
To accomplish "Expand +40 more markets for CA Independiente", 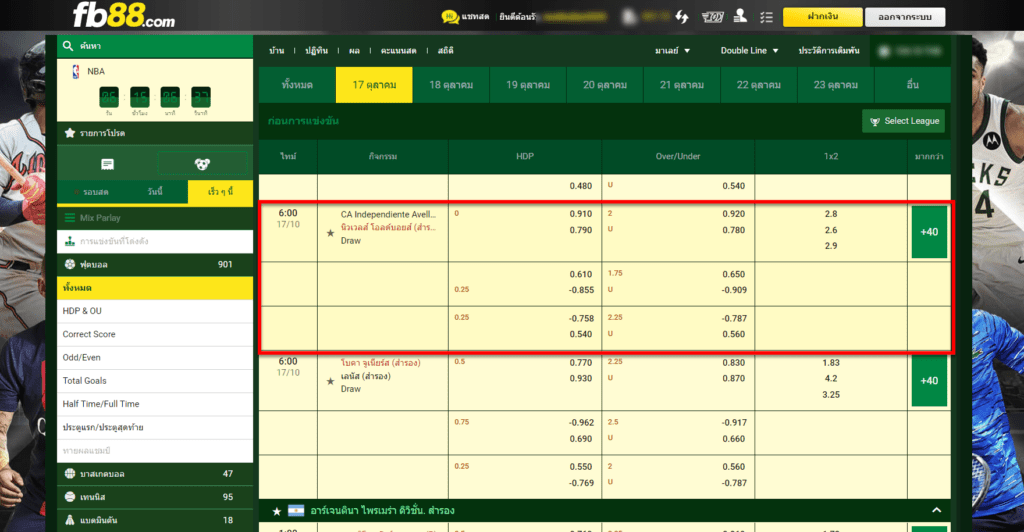I will (x=929, y=232).
